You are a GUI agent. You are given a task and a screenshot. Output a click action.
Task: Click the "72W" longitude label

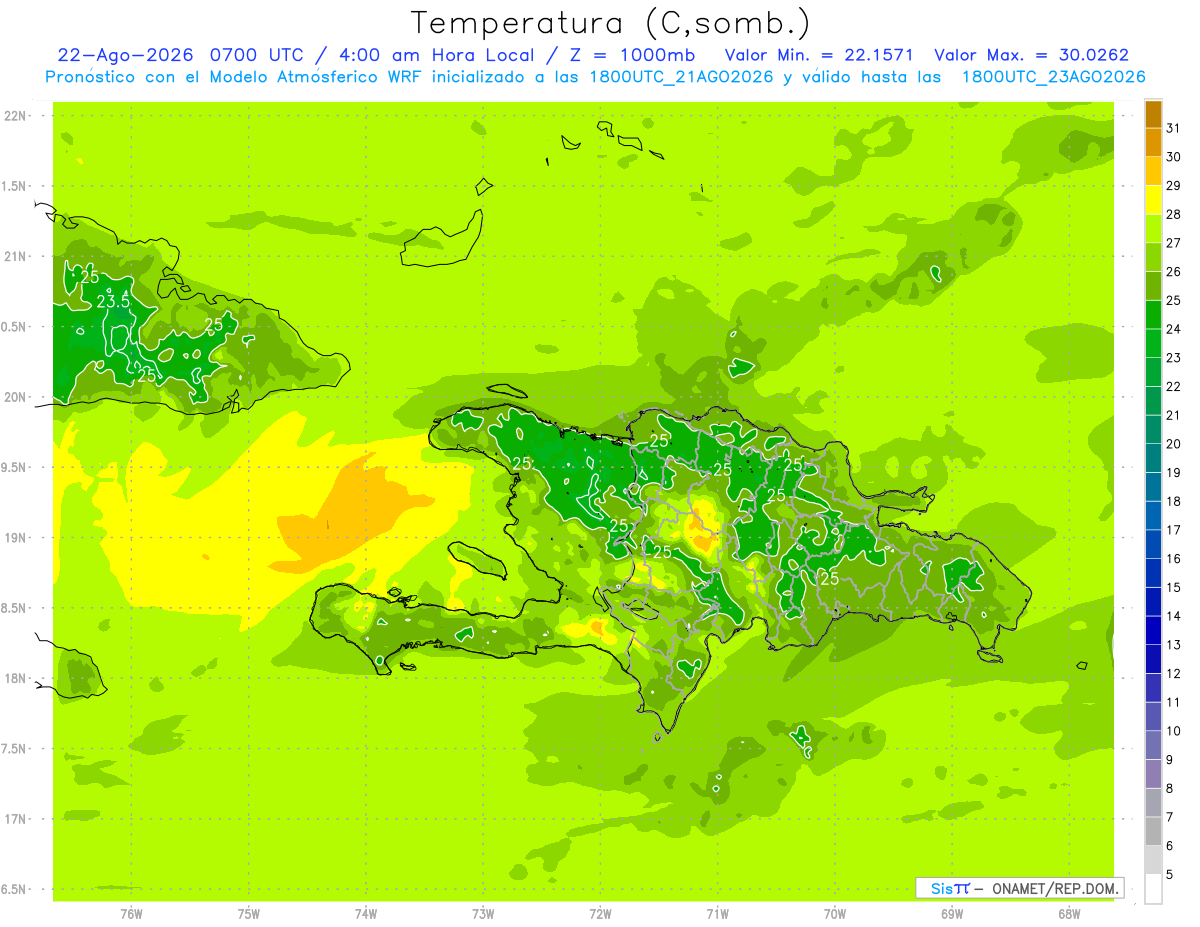coord(600,914)
